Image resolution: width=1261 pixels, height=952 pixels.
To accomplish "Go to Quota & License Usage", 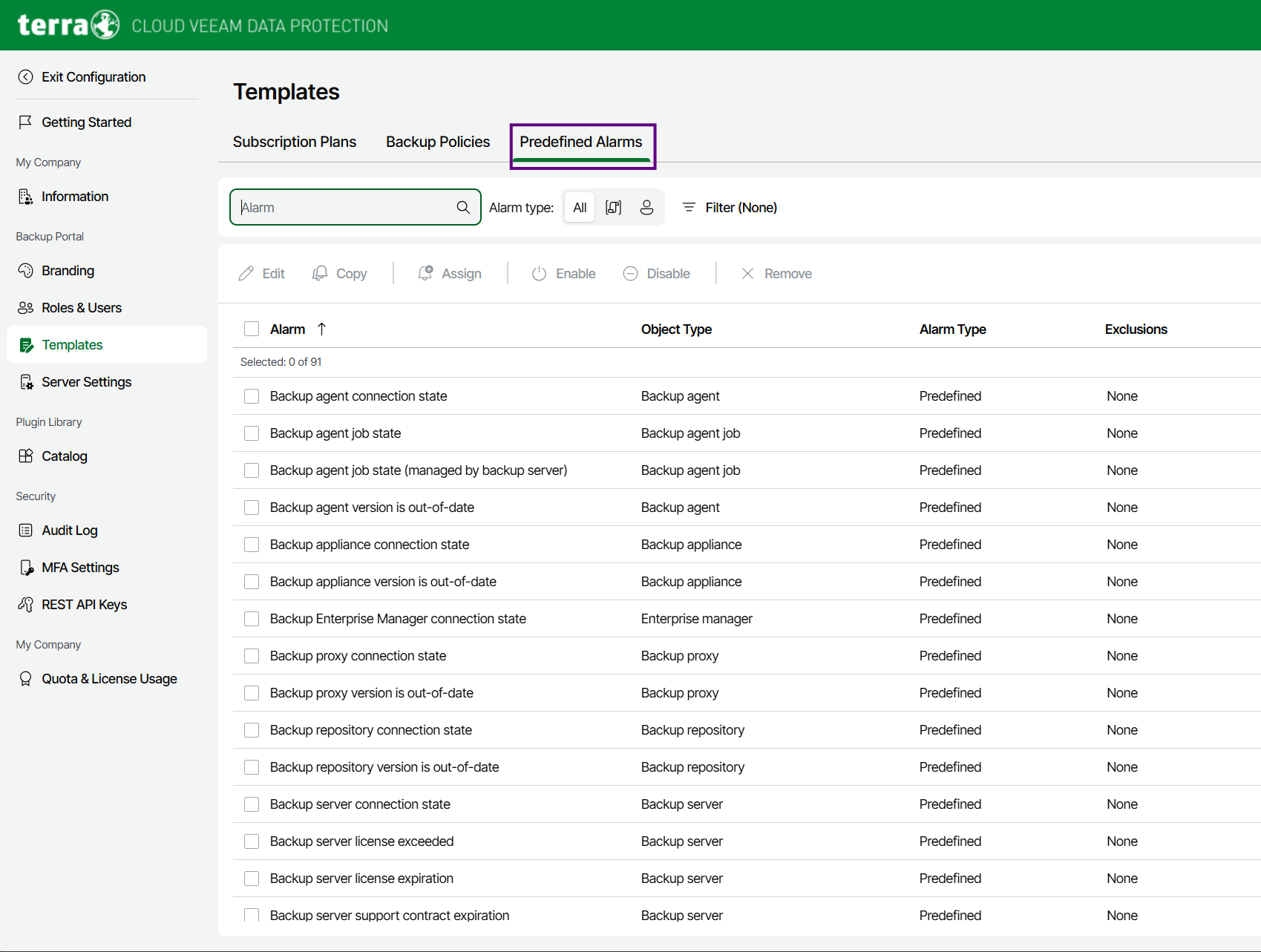I will [x=109, y=679].
